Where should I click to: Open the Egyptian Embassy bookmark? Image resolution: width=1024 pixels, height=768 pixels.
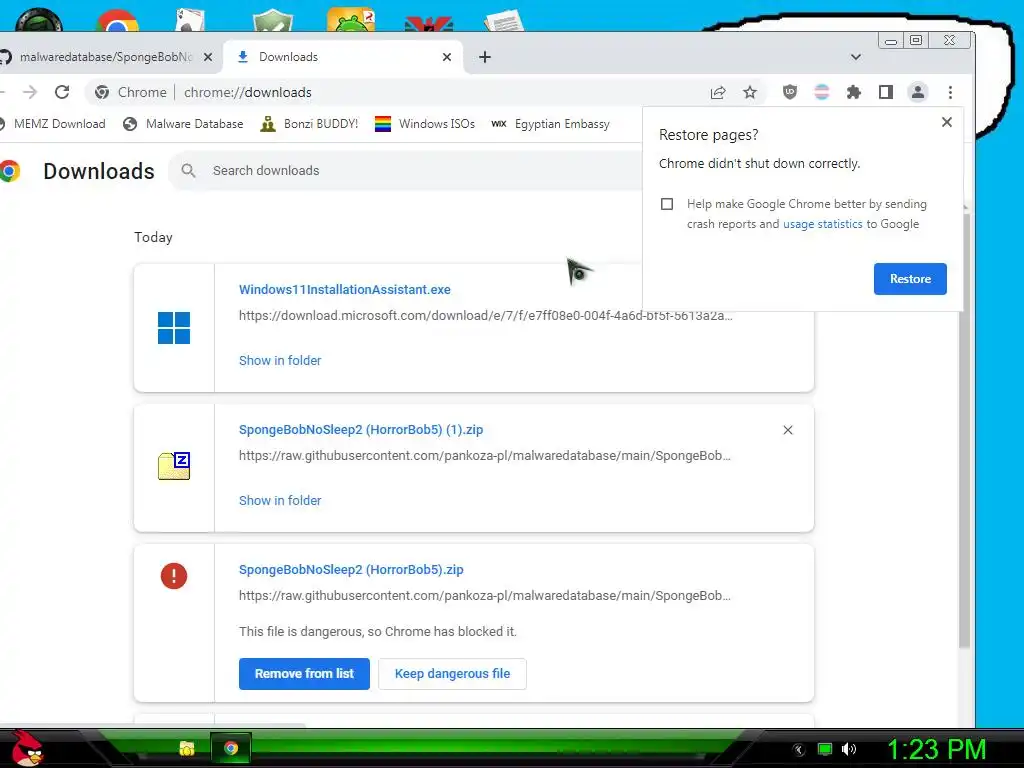coord(550,123)
